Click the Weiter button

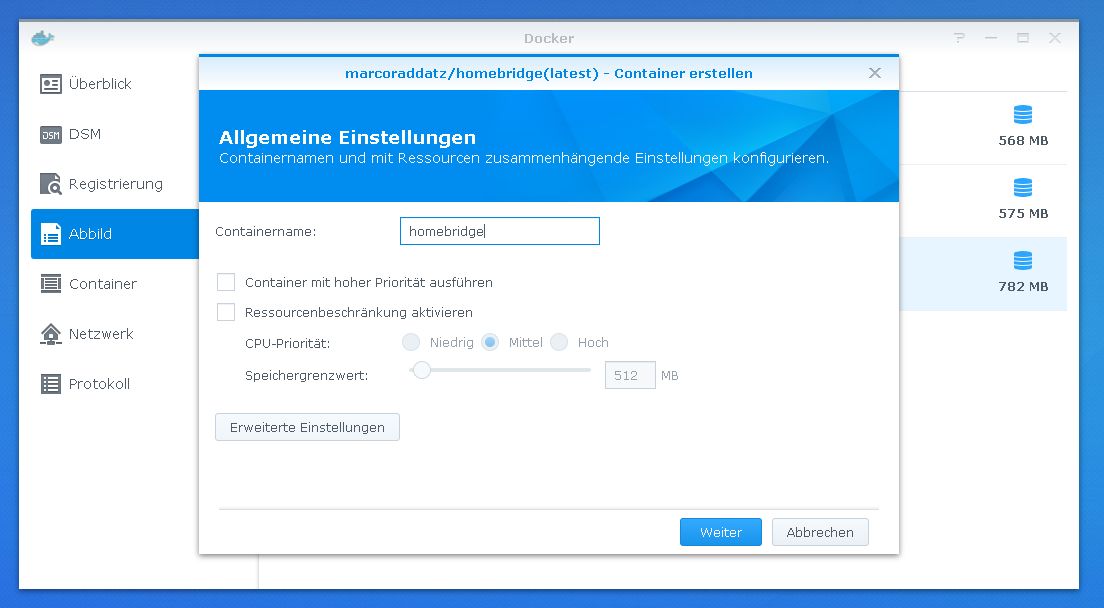[x=721, y=532]
